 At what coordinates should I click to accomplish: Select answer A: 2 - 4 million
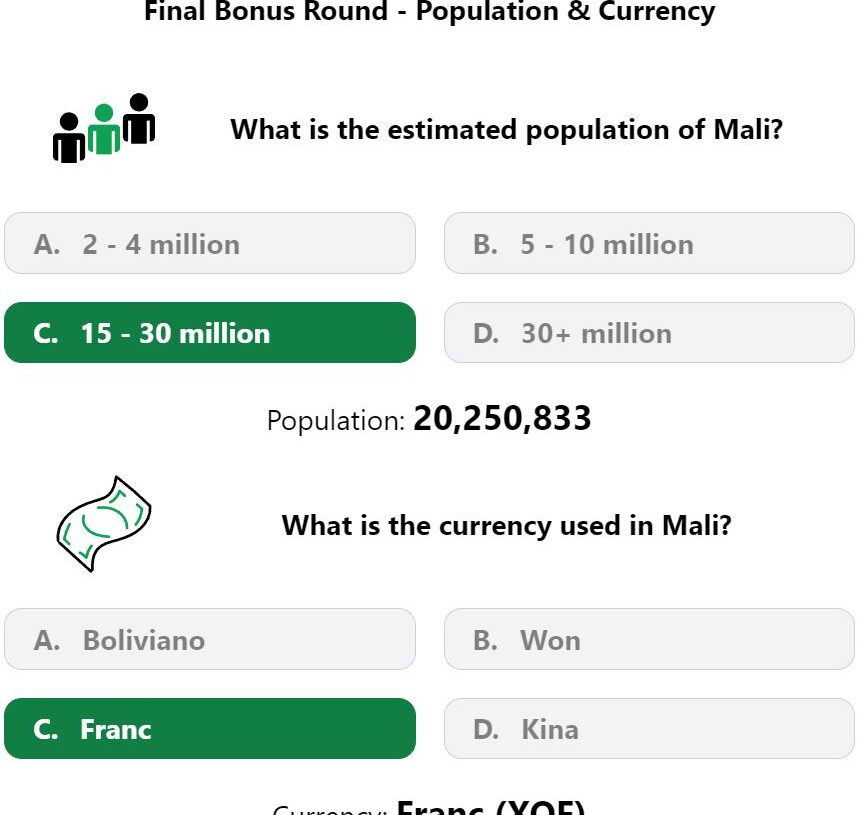tap(210, 243)
